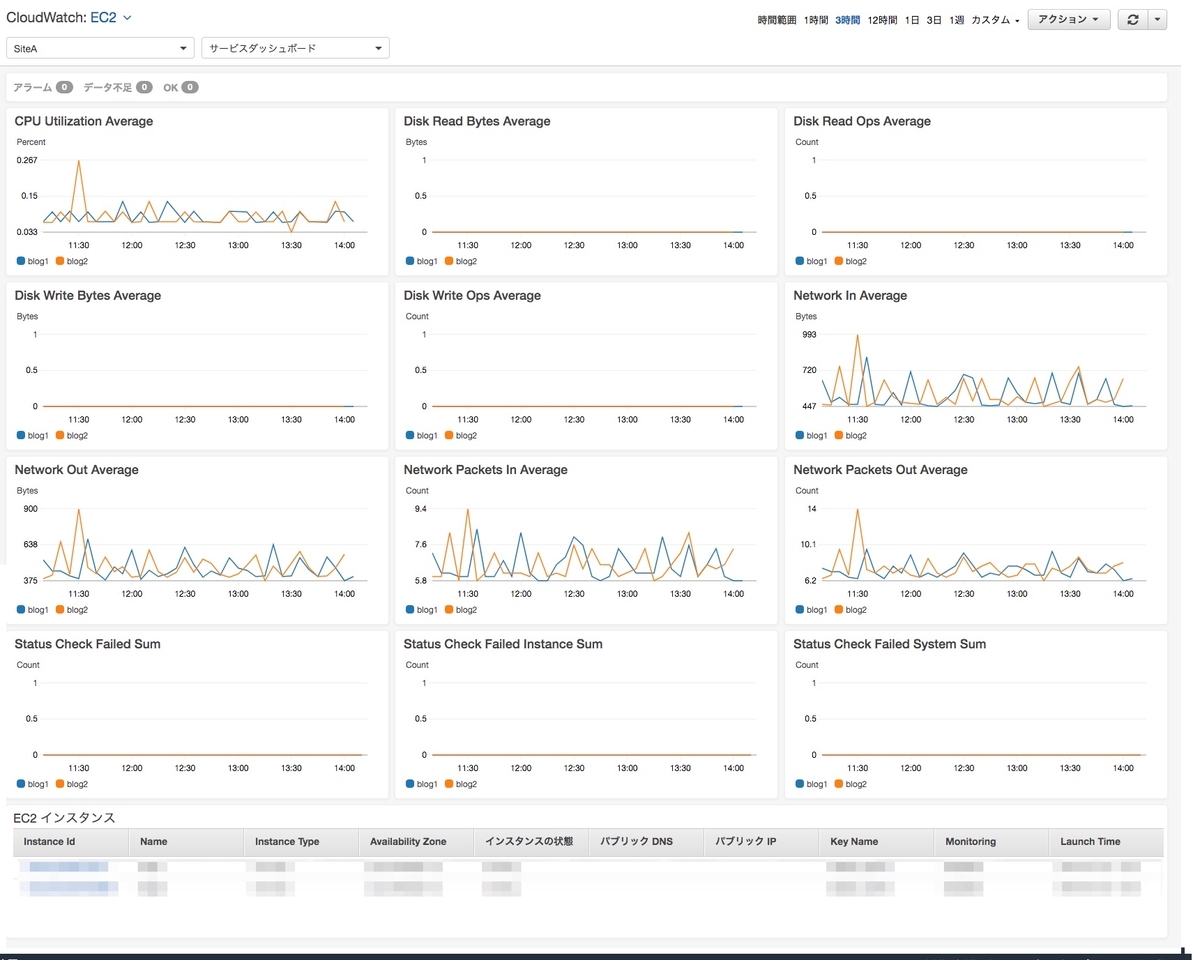This screenshot has height=960, width=1200.
Task: Sort table by インスタンスの状態 column
Action: [531, 842]
